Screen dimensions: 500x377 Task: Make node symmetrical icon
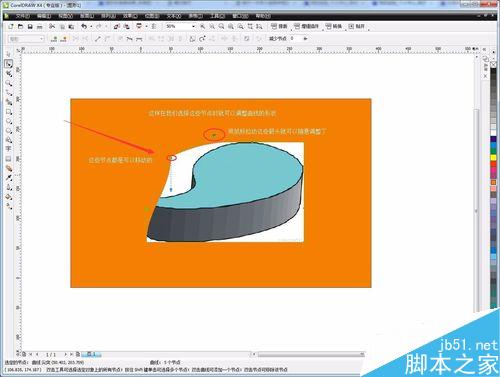pos(139,39)
